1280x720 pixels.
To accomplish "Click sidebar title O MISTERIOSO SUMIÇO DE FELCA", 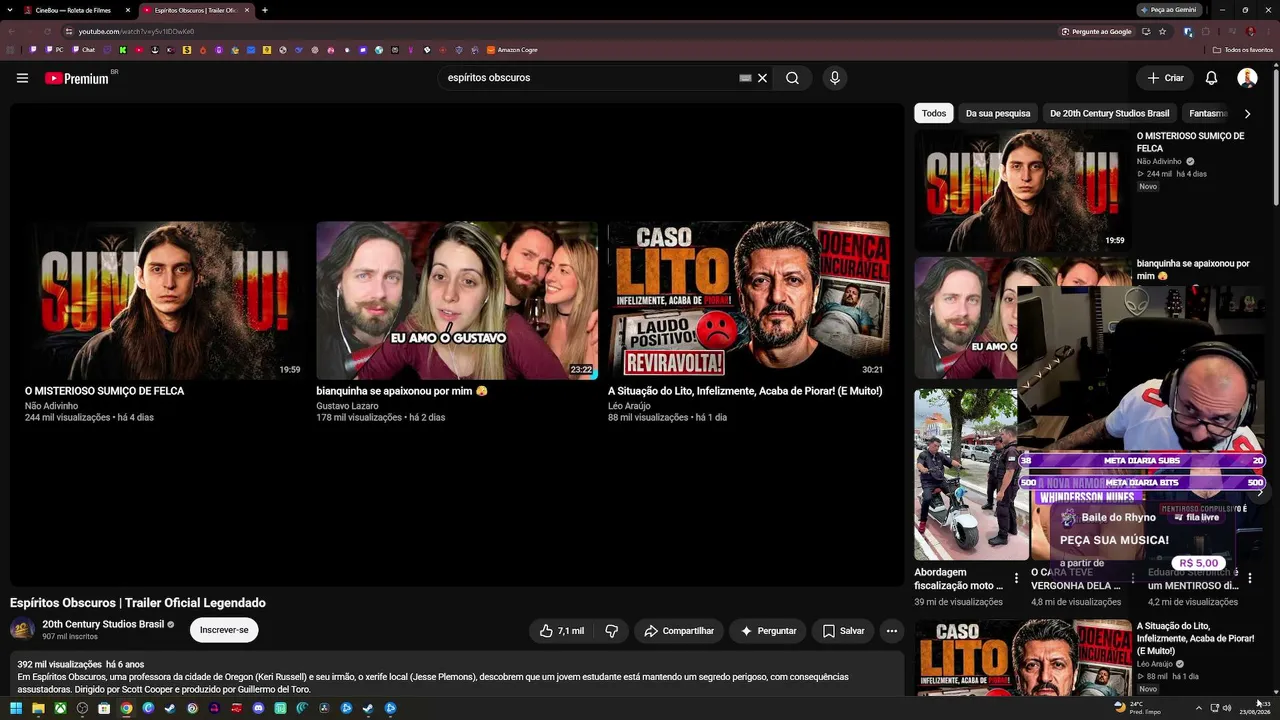I will [x=1190, y=142].
